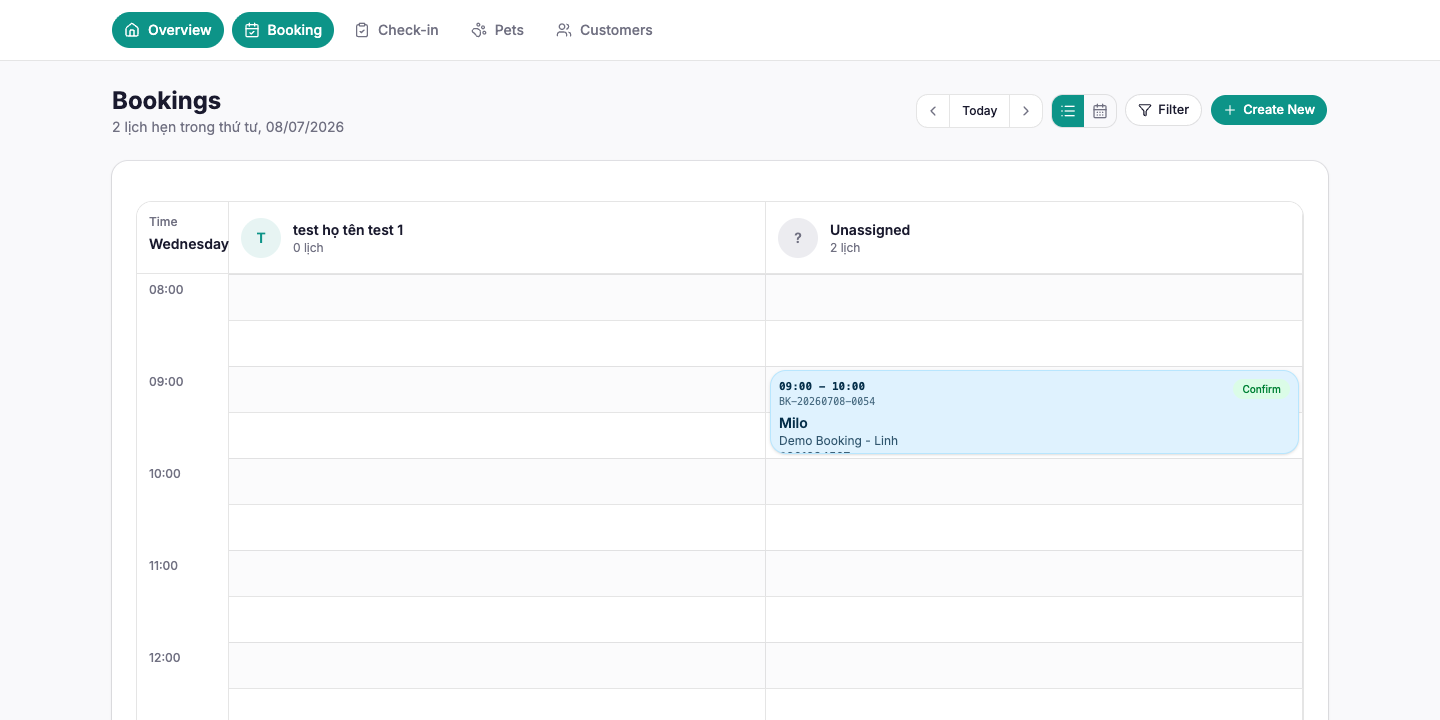Click the "2 lịch" count under Unassigned
Viewport: 1440px width, 720px height.
845,248
